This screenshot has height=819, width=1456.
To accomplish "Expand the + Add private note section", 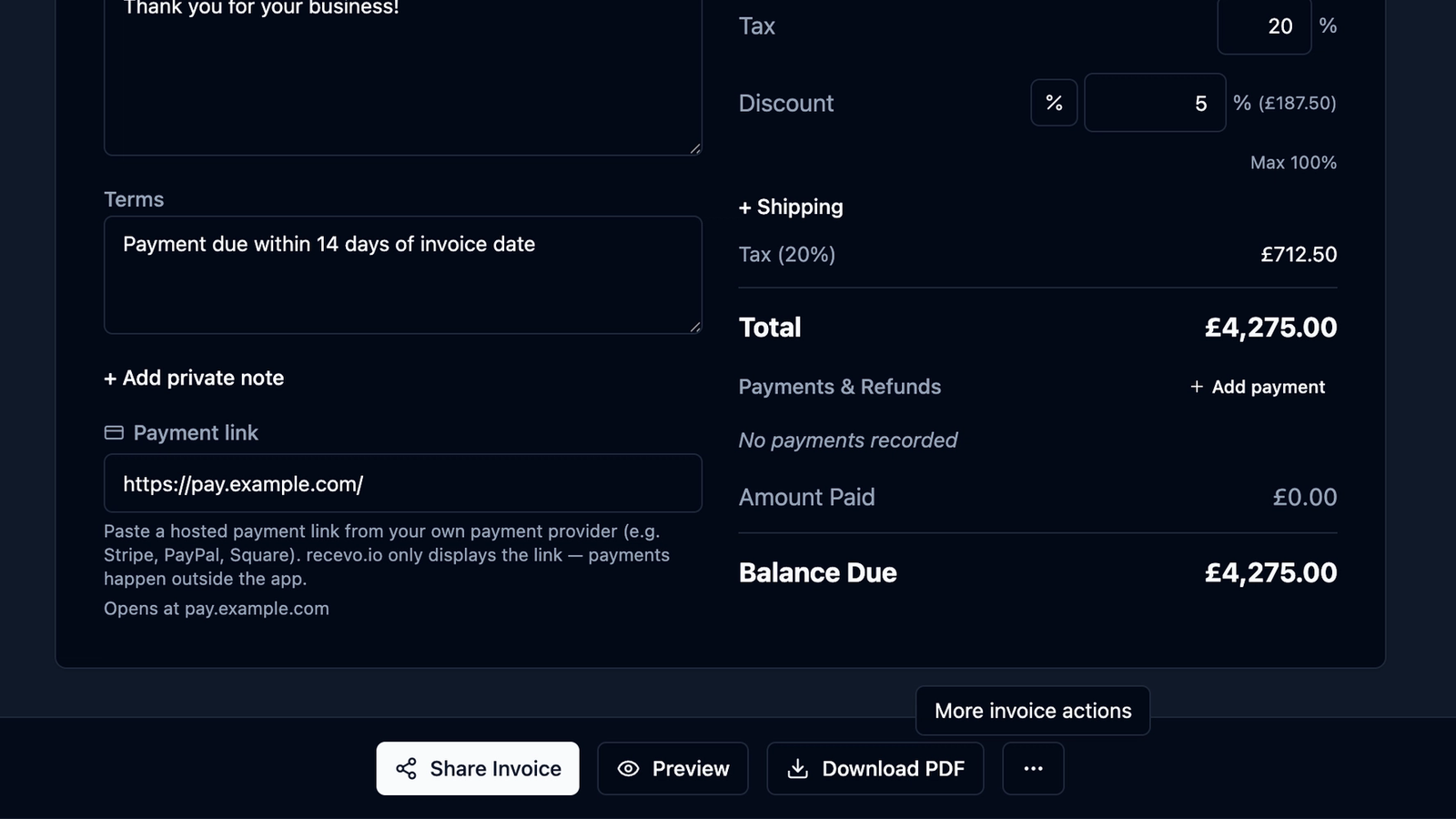I will (x=194, y=378).
